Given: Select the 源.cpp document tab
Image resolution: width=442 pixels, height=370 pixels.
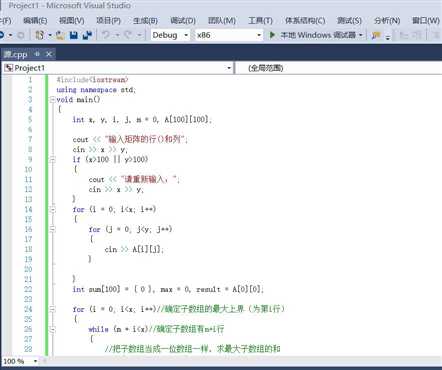Looking at the screenshot, I should [x=16, y=54].
